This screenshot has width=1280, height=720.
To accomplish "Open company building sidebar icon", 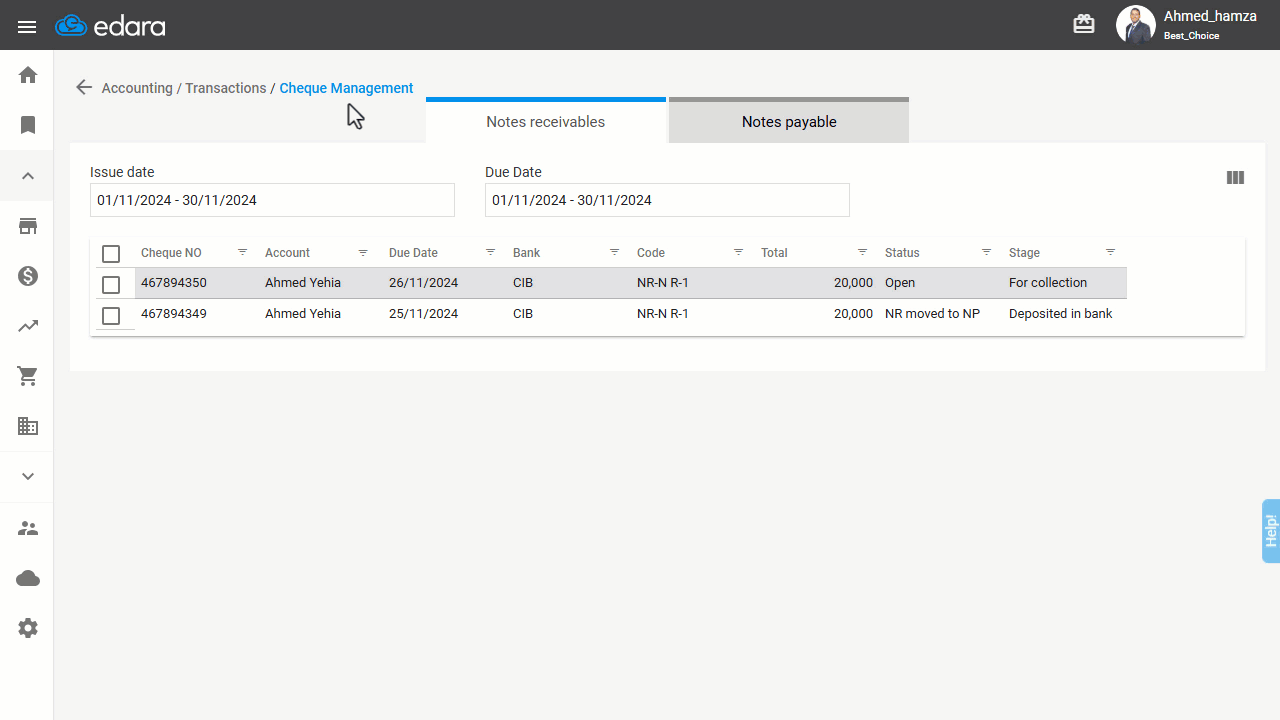I will pos(28,426).
